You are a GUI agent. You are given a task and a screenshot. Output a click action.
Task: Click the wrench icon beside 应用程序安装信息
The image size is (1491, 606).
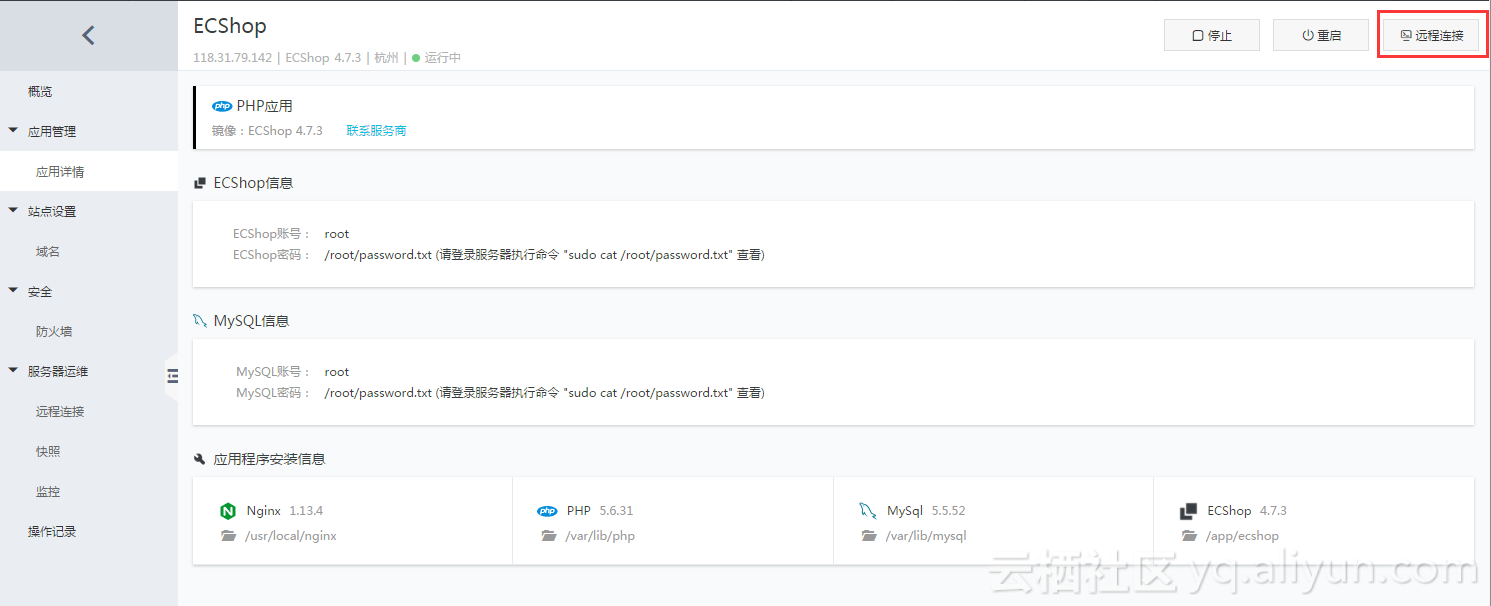tap(200, 459)
